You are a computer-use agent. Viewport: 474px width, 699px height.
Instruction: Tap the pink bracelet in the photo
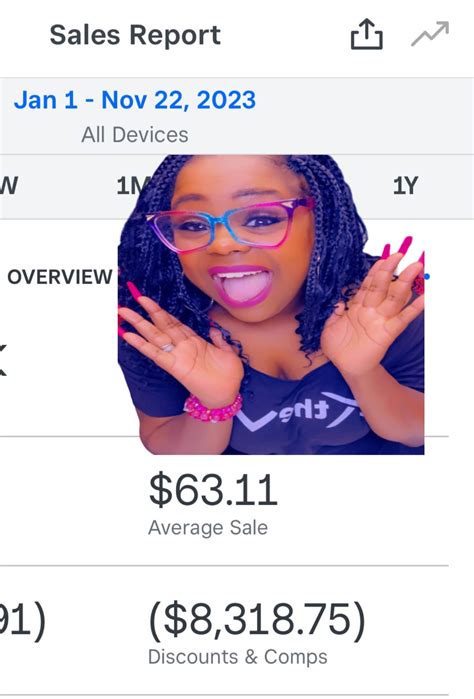(213, 408)
